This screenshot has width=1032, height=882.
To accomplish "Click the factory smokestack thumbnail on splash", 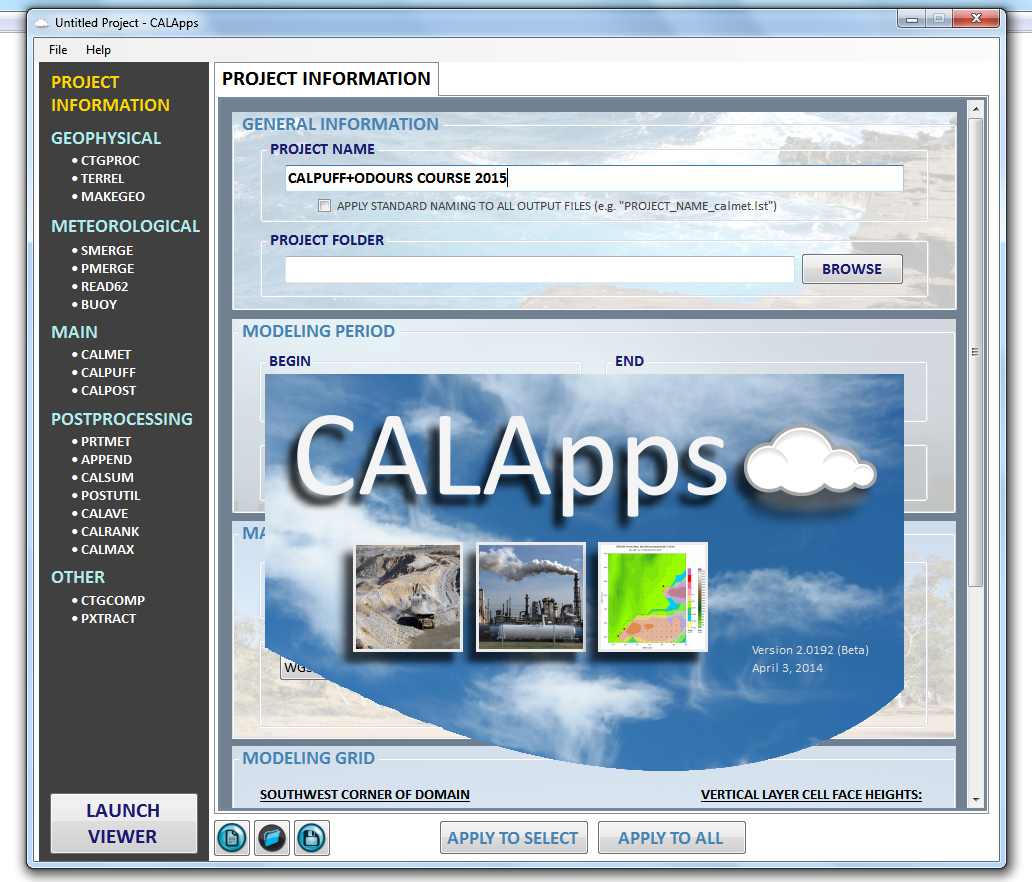I will [530, 597].
